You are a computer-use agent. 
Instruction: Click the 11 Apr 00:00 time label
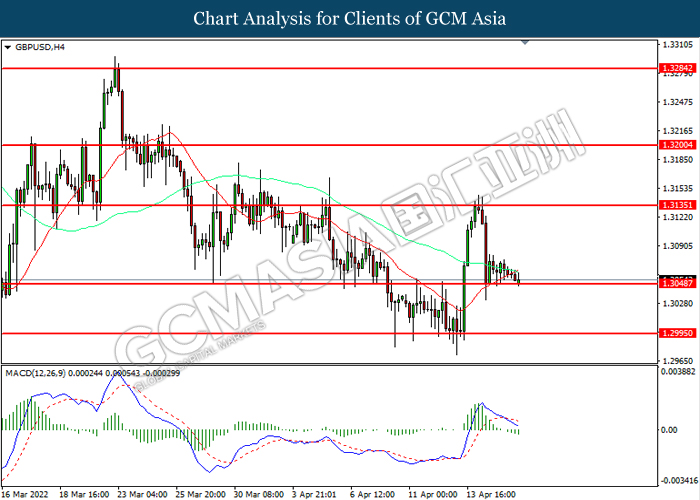click(433, 494)
